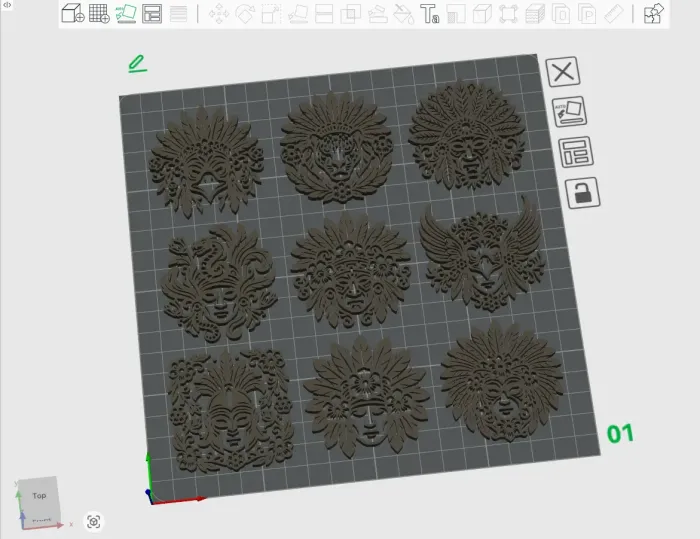Screen dimensions: 700x539
Task: Click the page icon with letter P
Action: click(588, 14)
